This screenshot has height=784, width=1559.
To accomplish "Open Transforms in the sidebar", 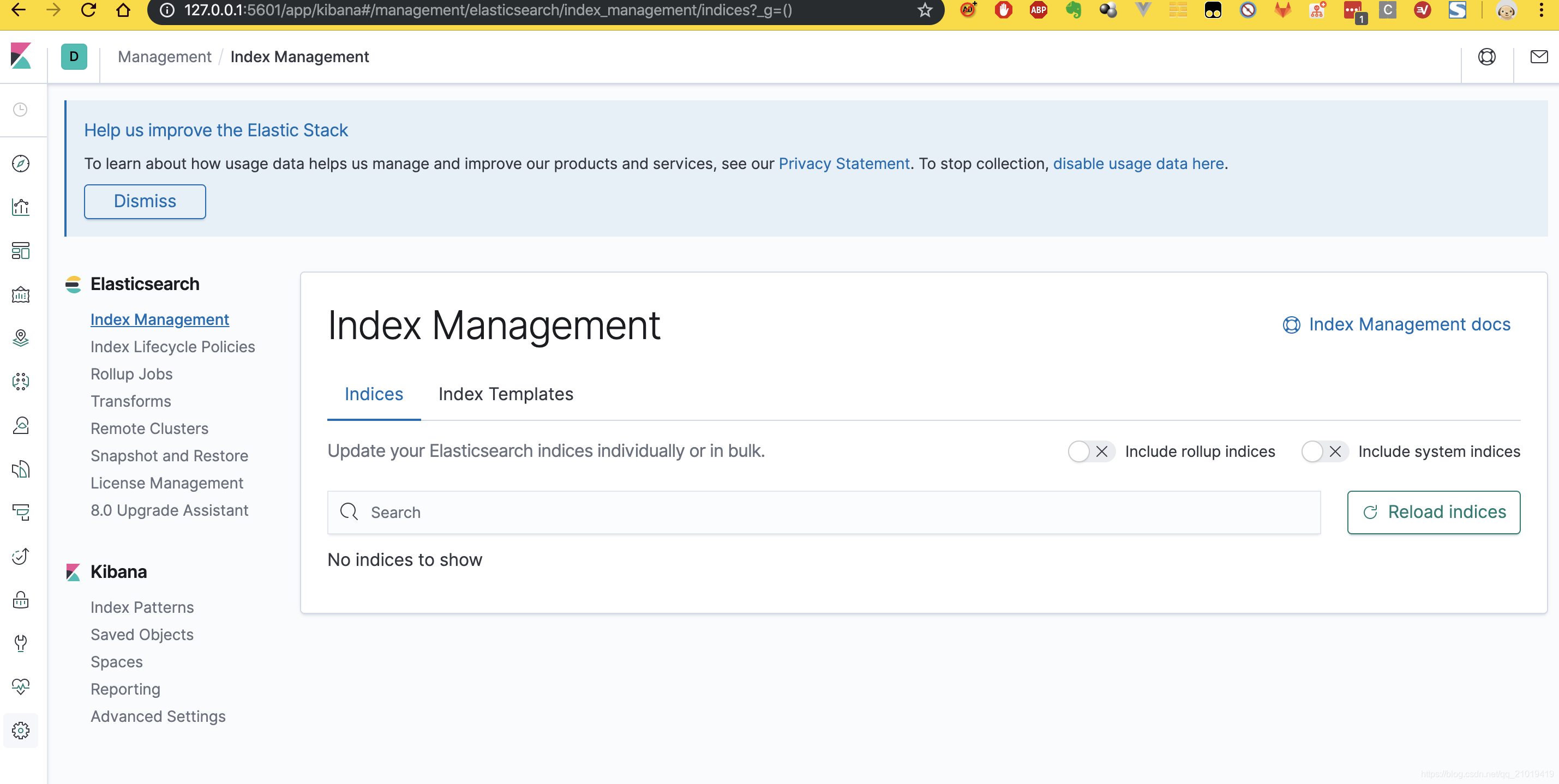I will click(131, 401).
